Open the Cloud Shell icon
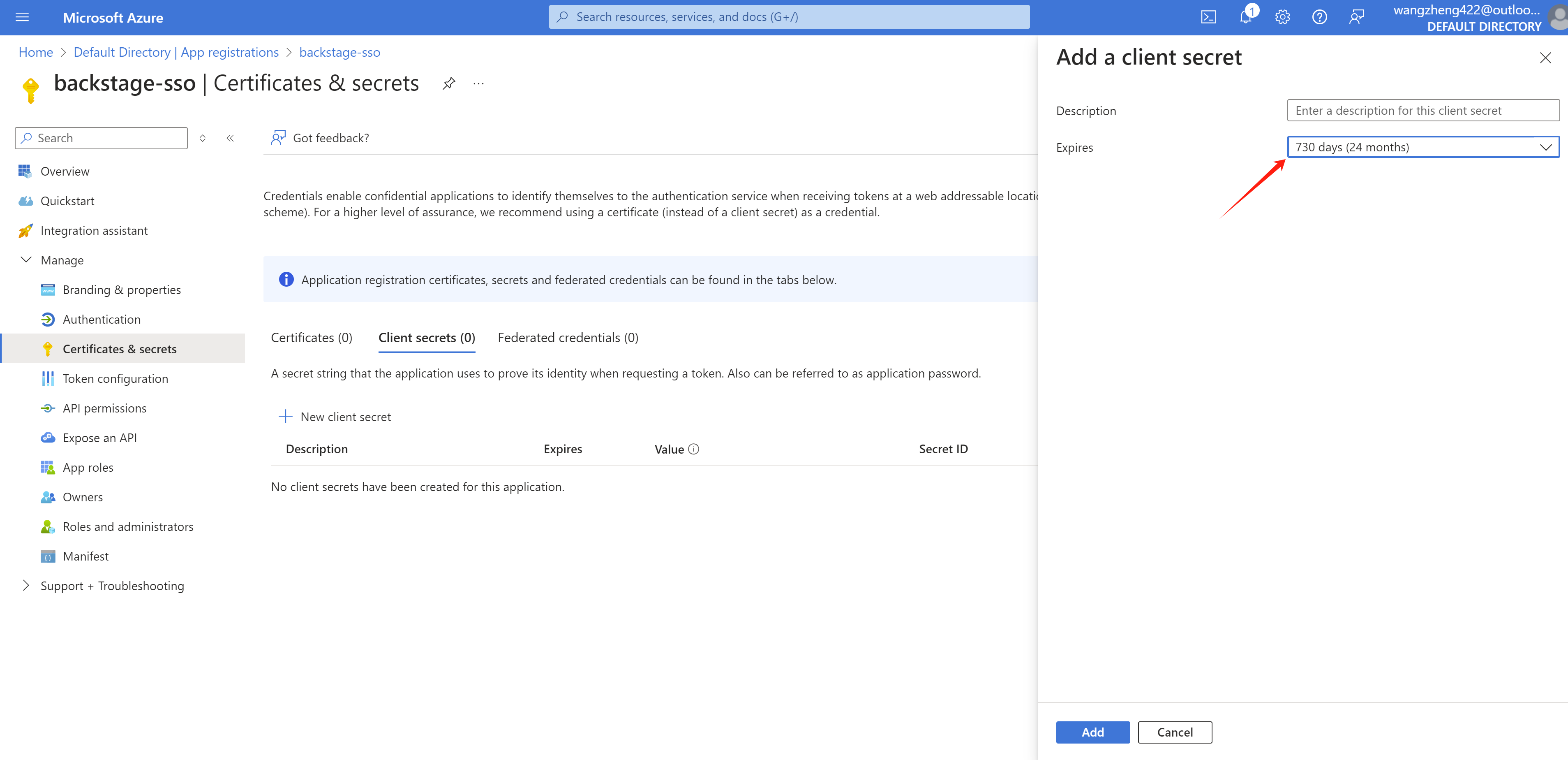Image resolution: width=1568 pixels, height=760 pixels. [1208, 17]
